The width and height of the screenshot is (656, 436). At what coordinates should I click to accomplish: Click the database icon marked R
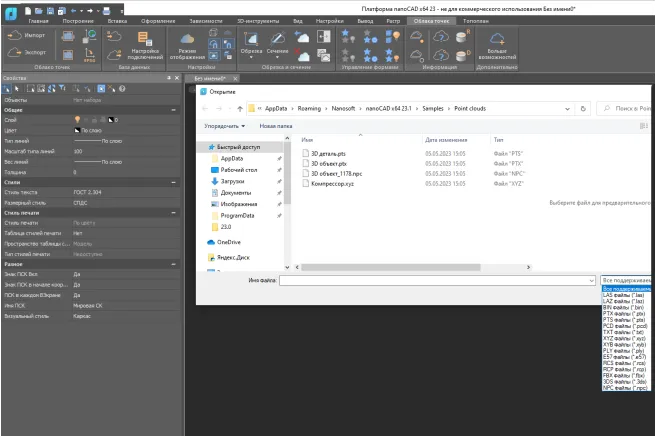coord(462,36)
